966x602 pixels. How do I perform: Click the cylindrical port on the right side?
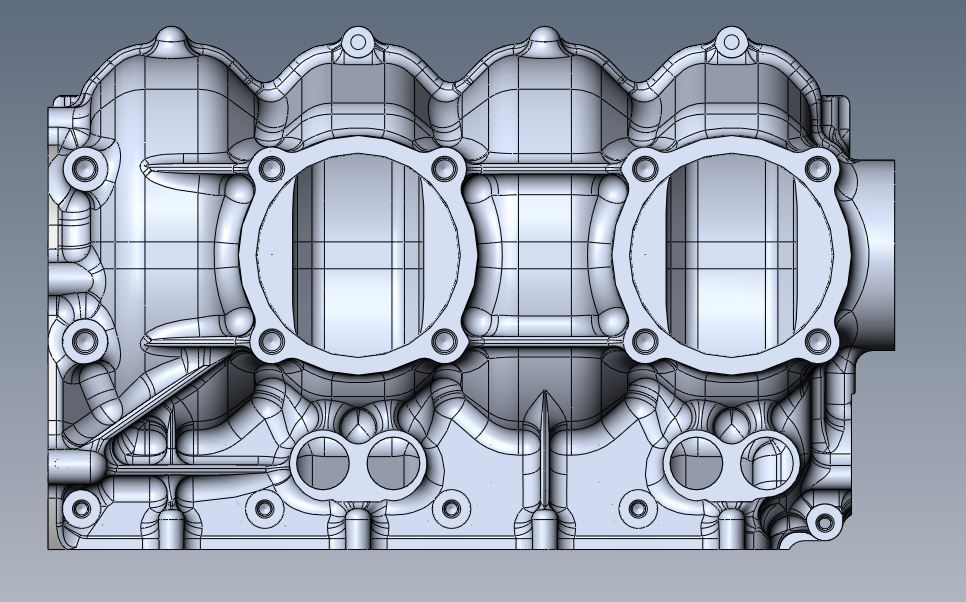(x=878, y=254)
